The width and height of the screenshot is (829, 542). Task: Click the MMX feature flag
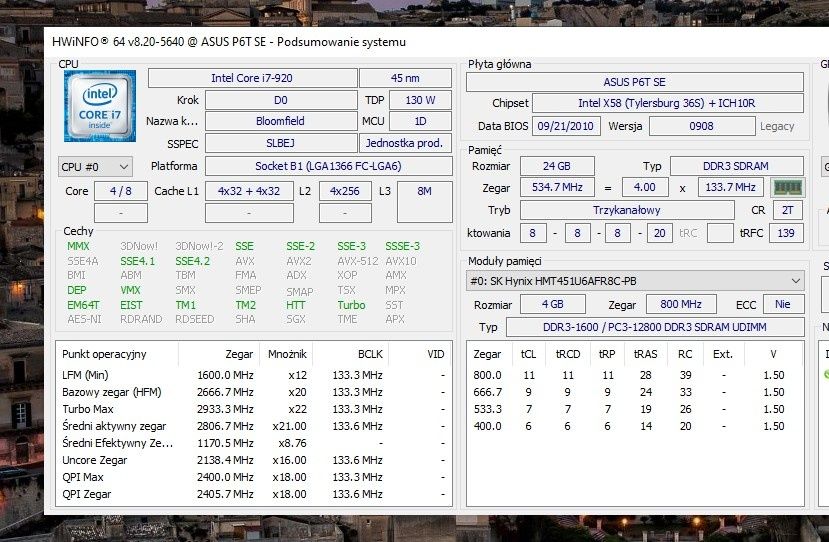point(78,246)
